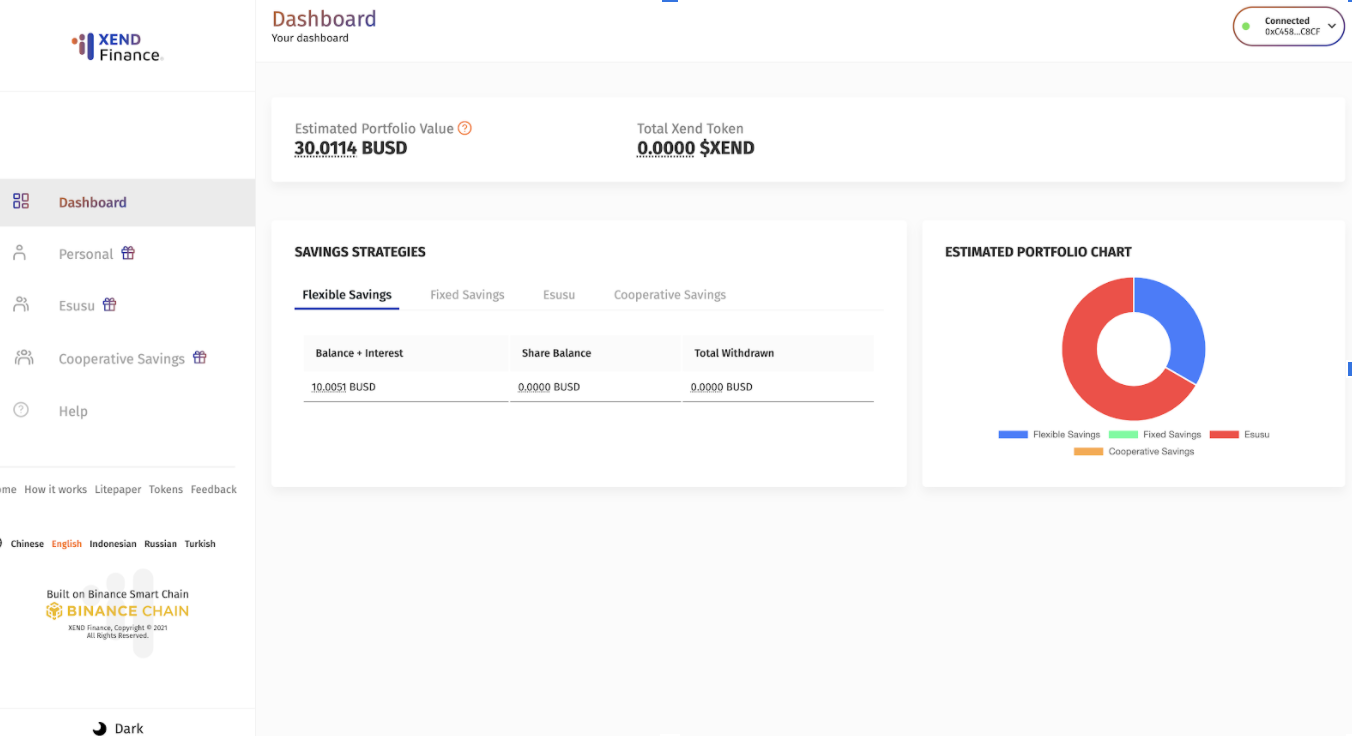
Task: Select the Flexible Savings tab
Action: [x=347, y=295]
